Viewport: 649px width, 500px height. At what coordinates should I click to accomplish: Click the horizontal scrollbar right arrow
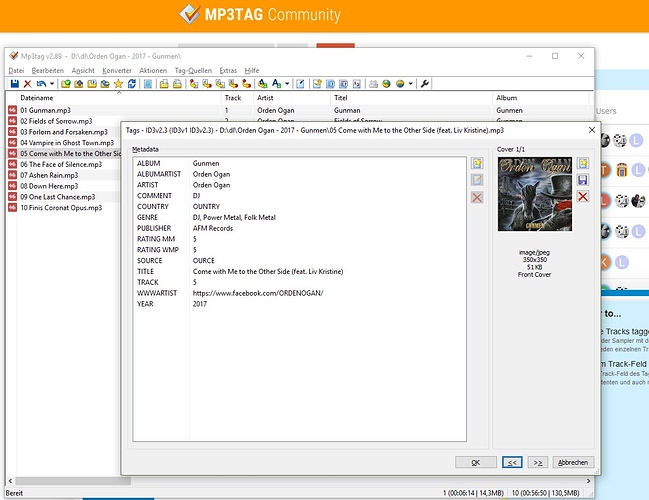click(588, 481)
